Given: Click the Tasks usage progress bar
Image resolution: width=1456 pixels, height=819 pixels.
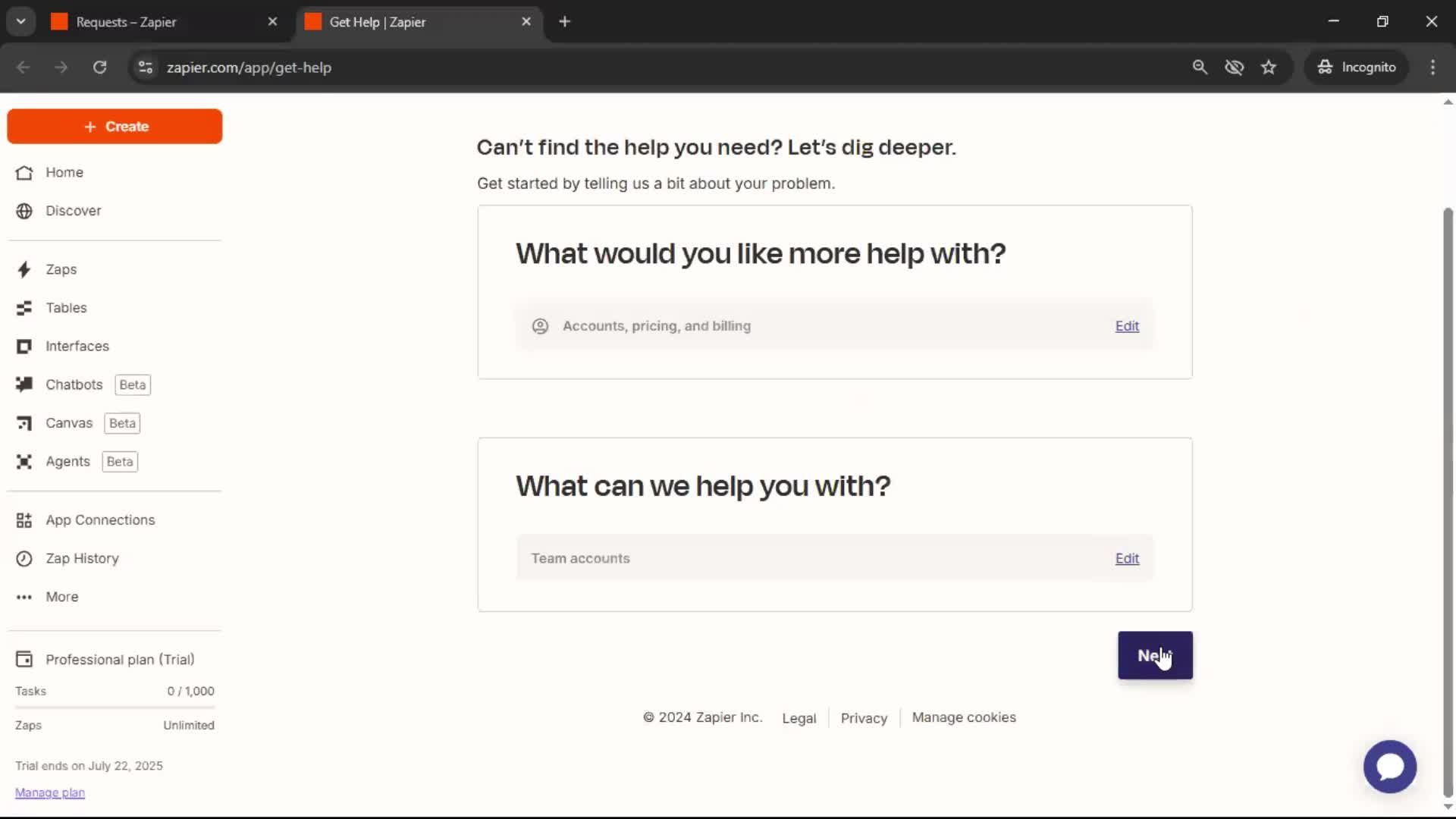Looking at the screenshot, I should pyautogui.click(x=115, y=707).
